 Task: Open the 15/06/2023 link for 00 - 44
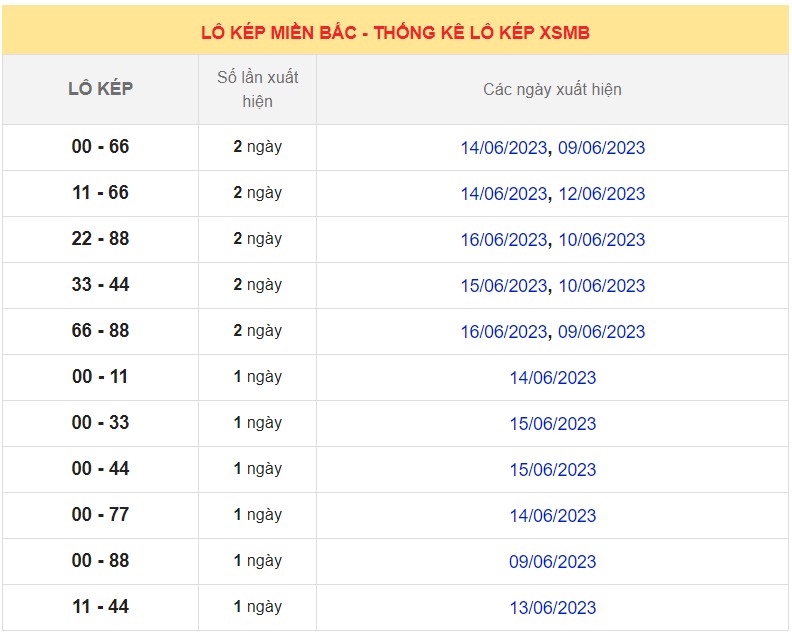click(x=552, y=470)
